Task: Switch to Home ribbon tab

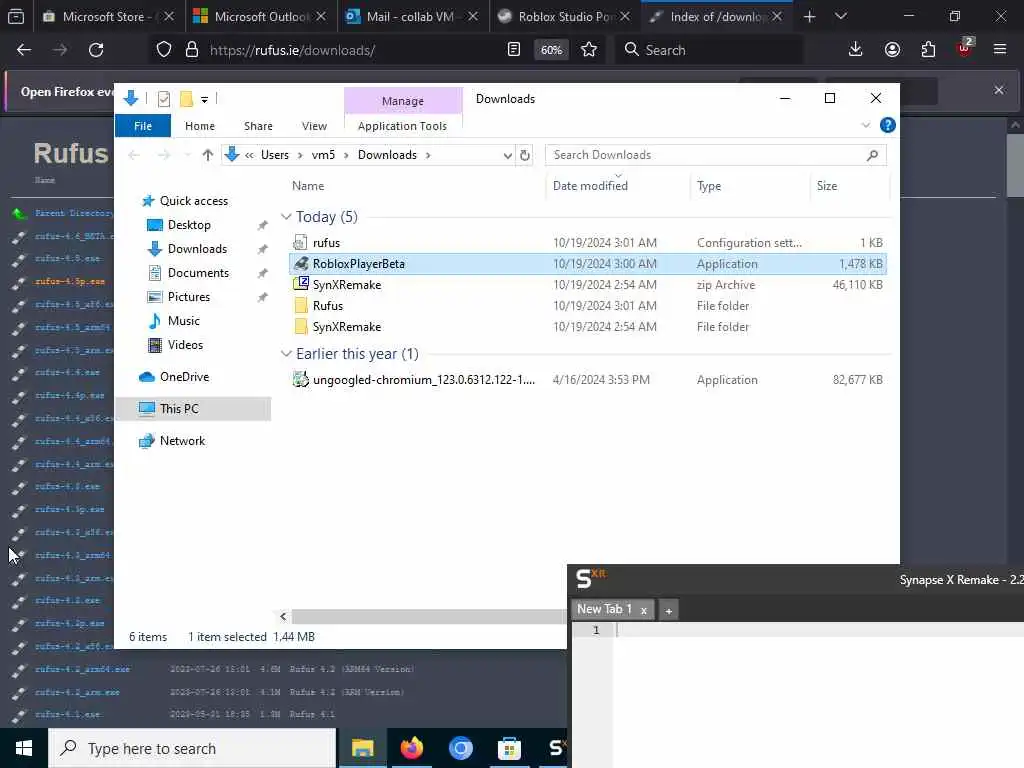Action: point(200,126)
